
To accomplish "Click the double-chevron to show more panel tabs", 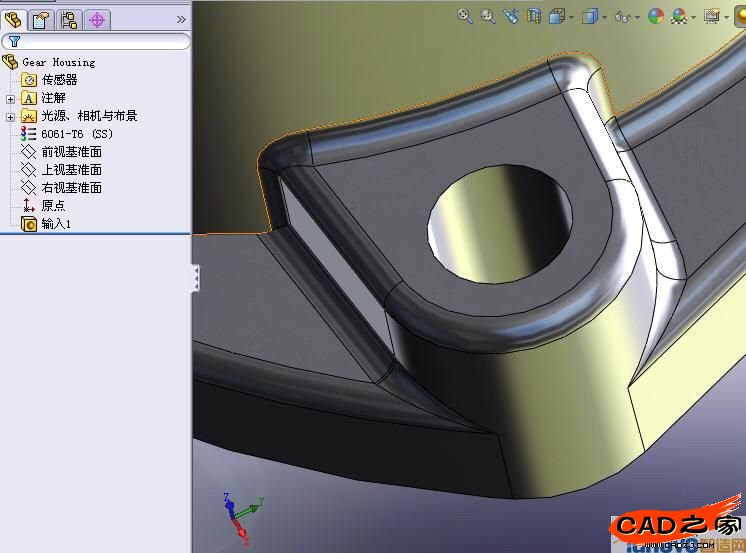I will pyautogui.click(x=181, y=18).
